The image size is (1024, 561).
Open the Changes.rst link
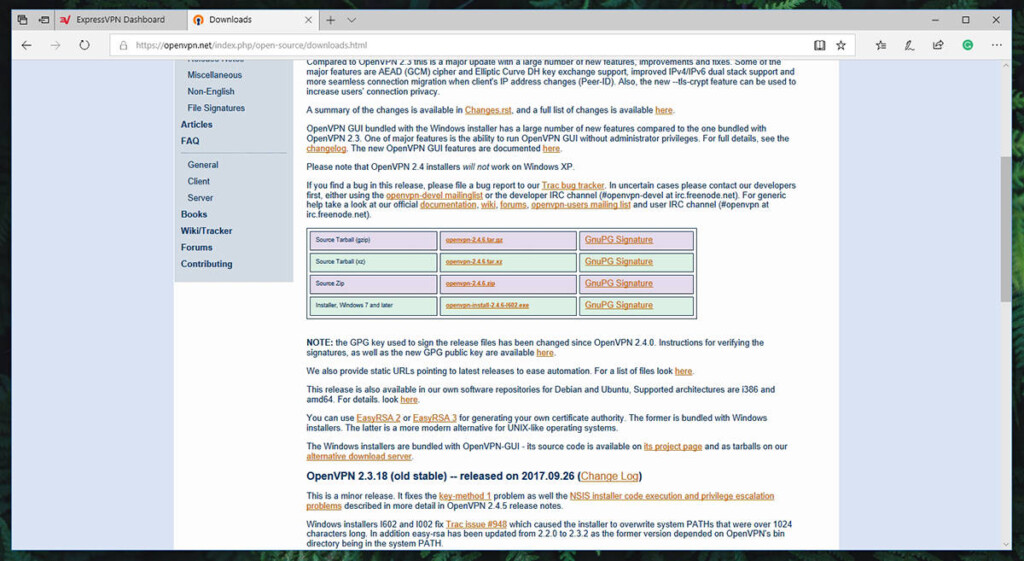[x=488, y=110]
